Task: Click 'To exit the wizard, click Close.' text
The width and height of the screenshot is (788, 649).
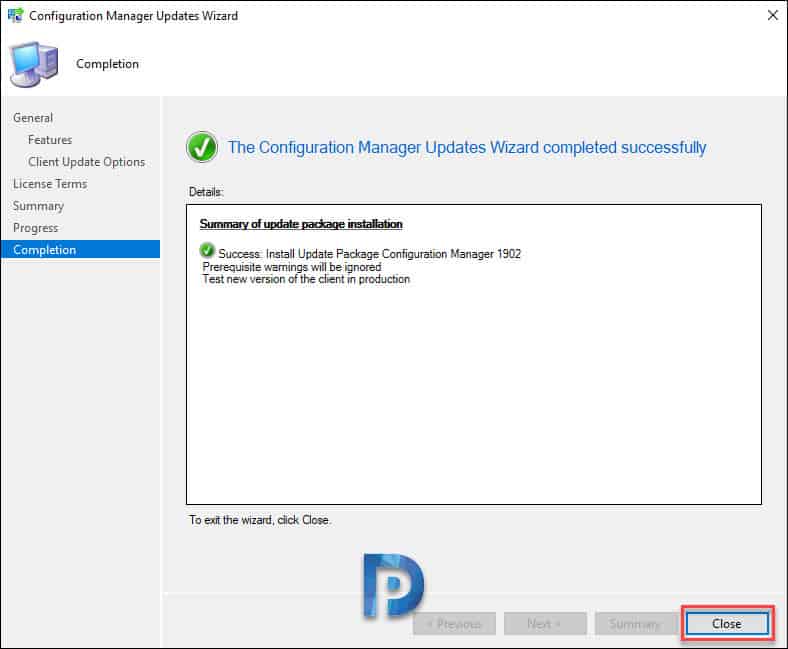Action: point(260,520)
